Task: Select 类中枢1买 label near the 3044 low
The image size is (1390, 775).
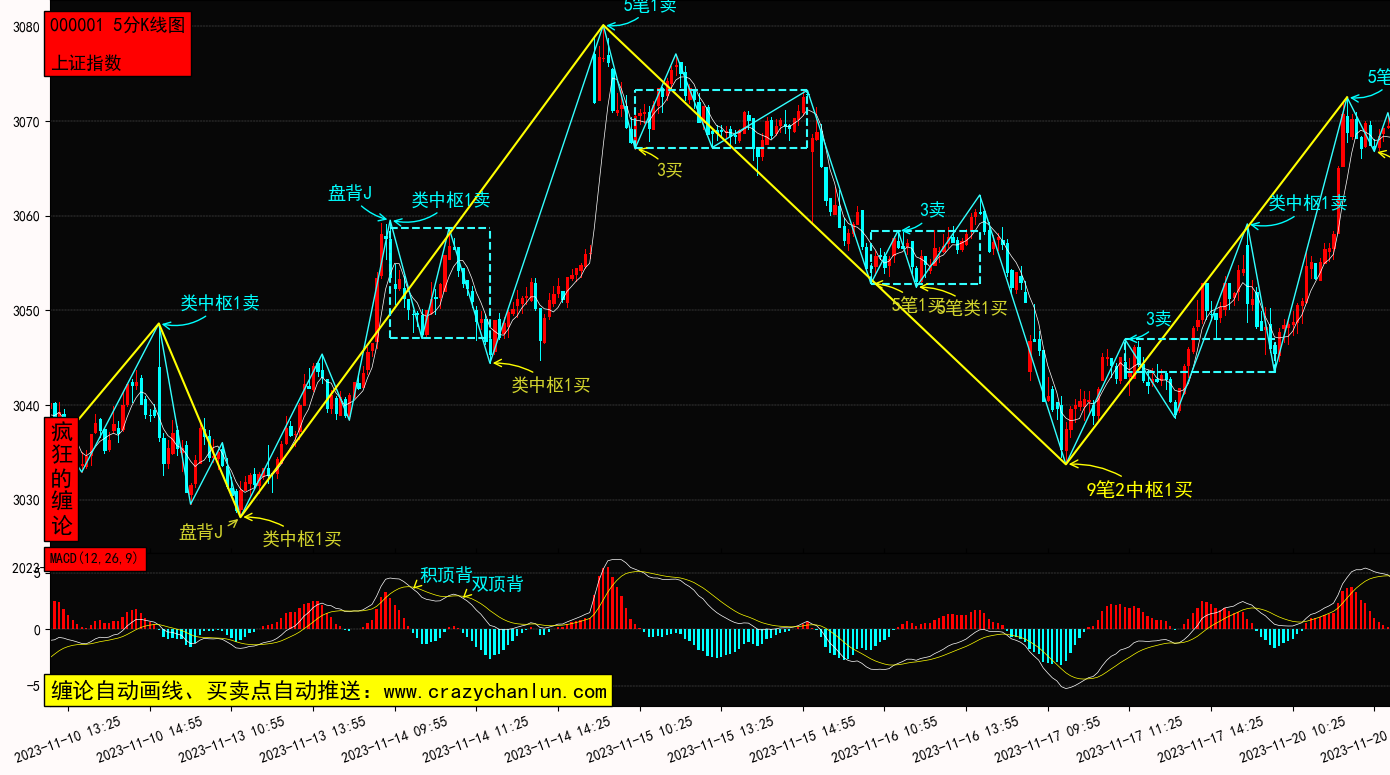Action: [551, 384]
